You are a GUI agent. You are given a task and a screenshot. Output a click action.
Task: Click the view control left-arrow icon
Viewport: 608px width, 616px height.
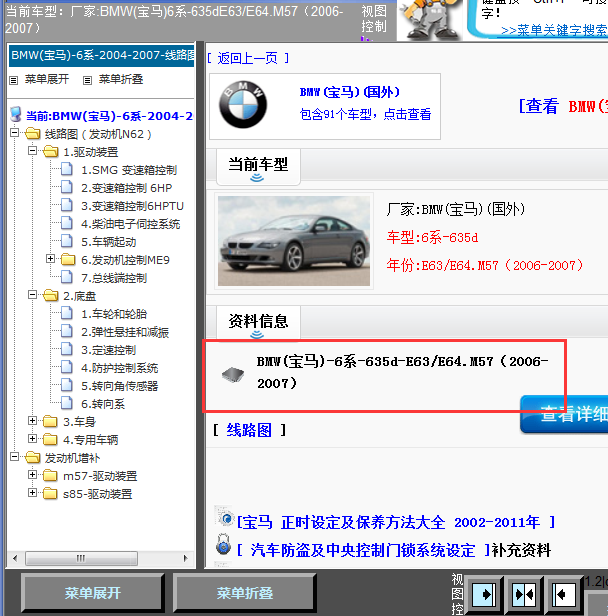(x=564, y=594)
